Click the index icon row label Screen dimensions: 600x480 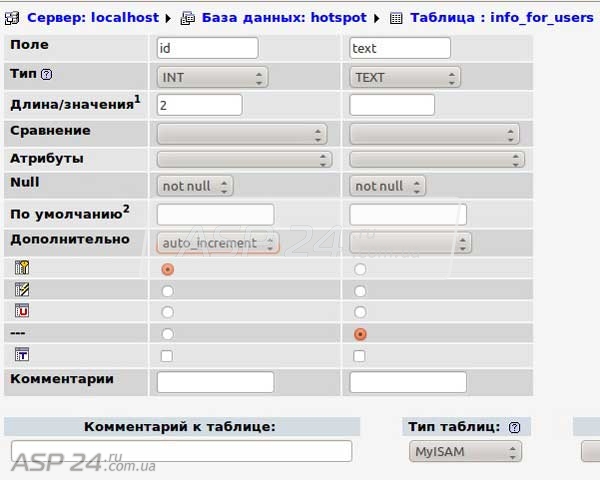22,290
